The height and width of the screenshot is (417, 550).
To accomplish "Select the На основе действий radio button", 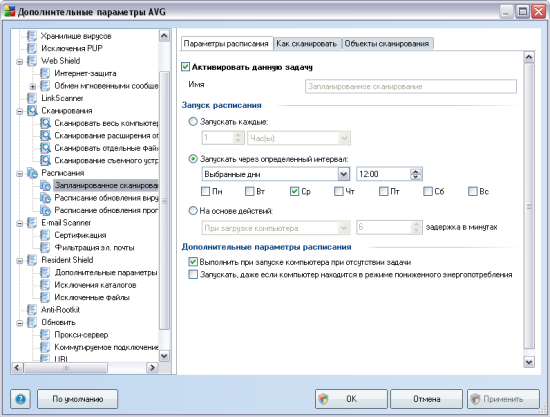I will [x=193, y=210].
